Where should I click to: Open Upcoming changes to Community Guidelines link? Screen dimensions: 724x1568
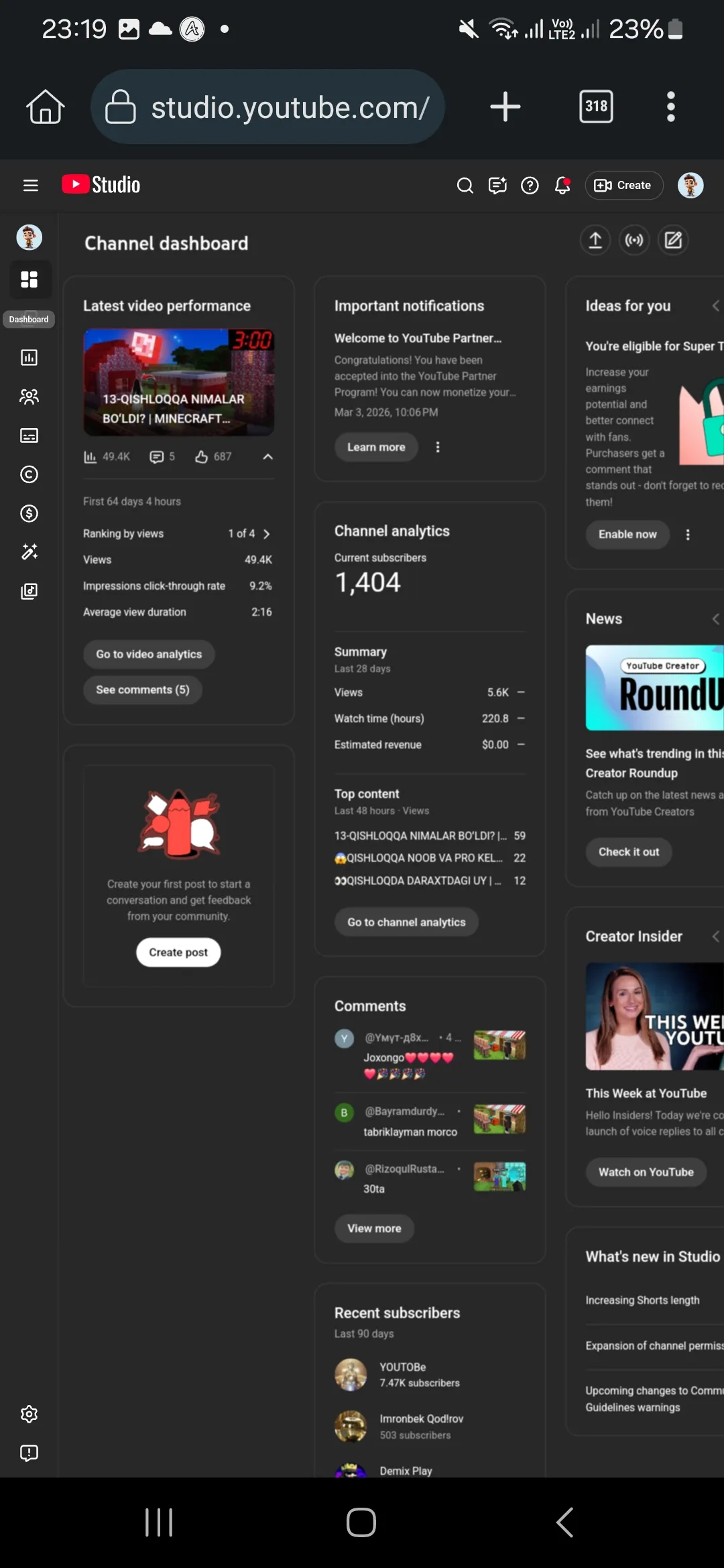(655, 1398)
